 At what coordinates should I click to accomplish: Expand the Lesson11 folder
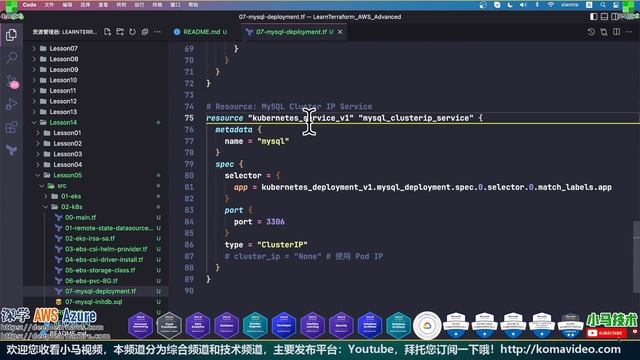pyautogui.click(x=63, y=91)
